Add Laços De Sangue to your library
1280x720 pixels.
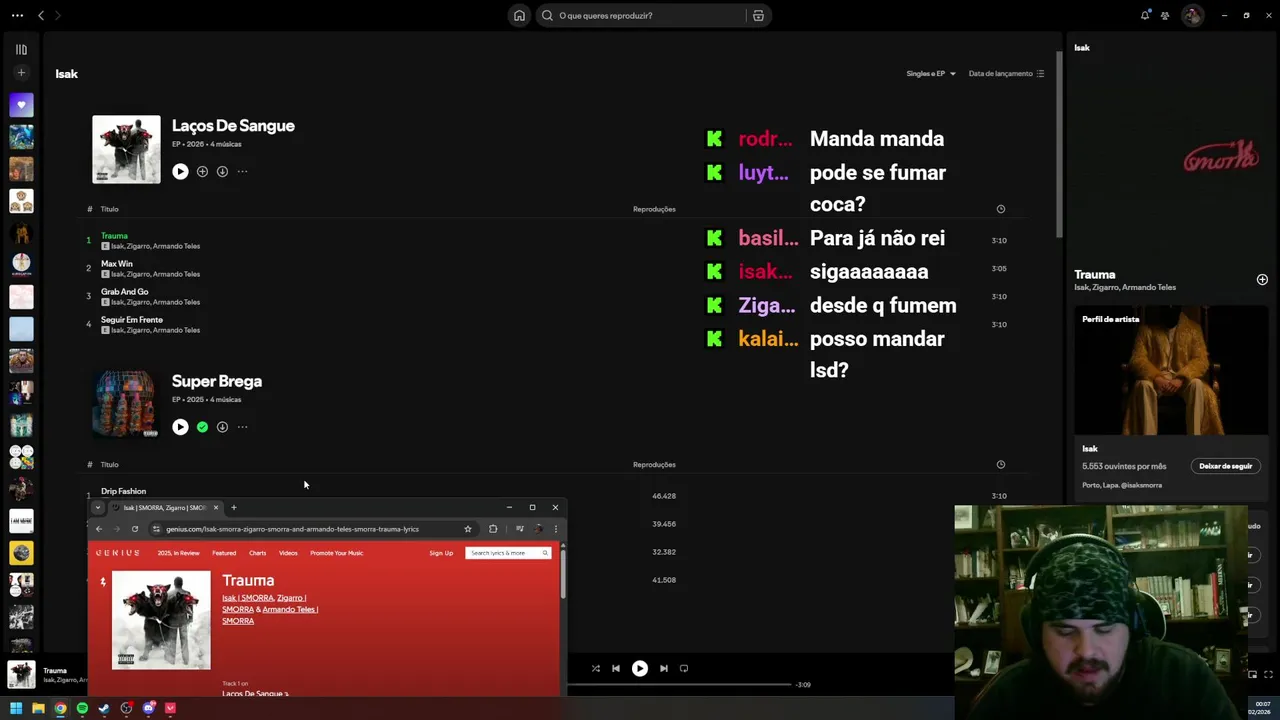[x=202, y=171]
